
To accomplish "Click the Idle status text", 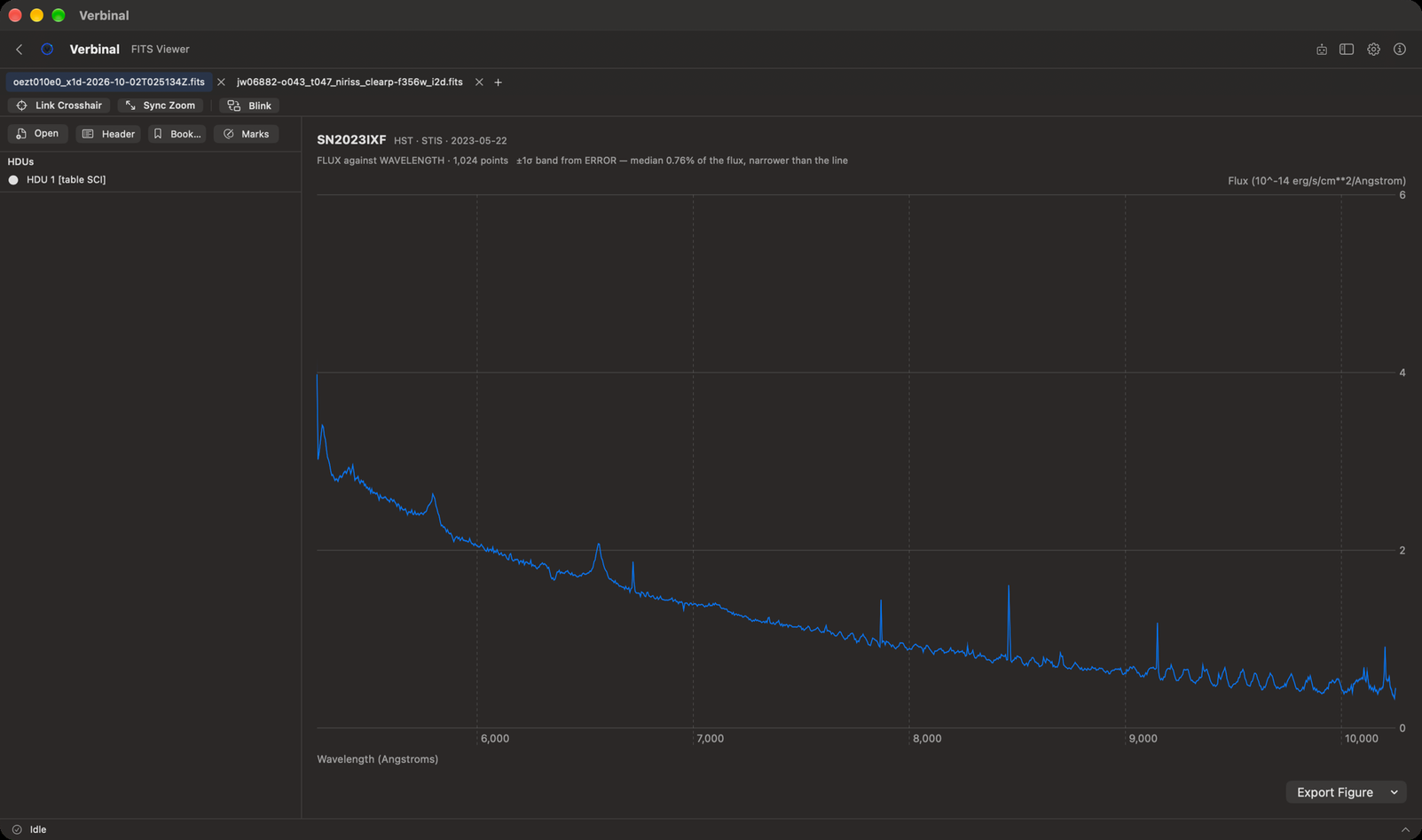I will 38,829.
